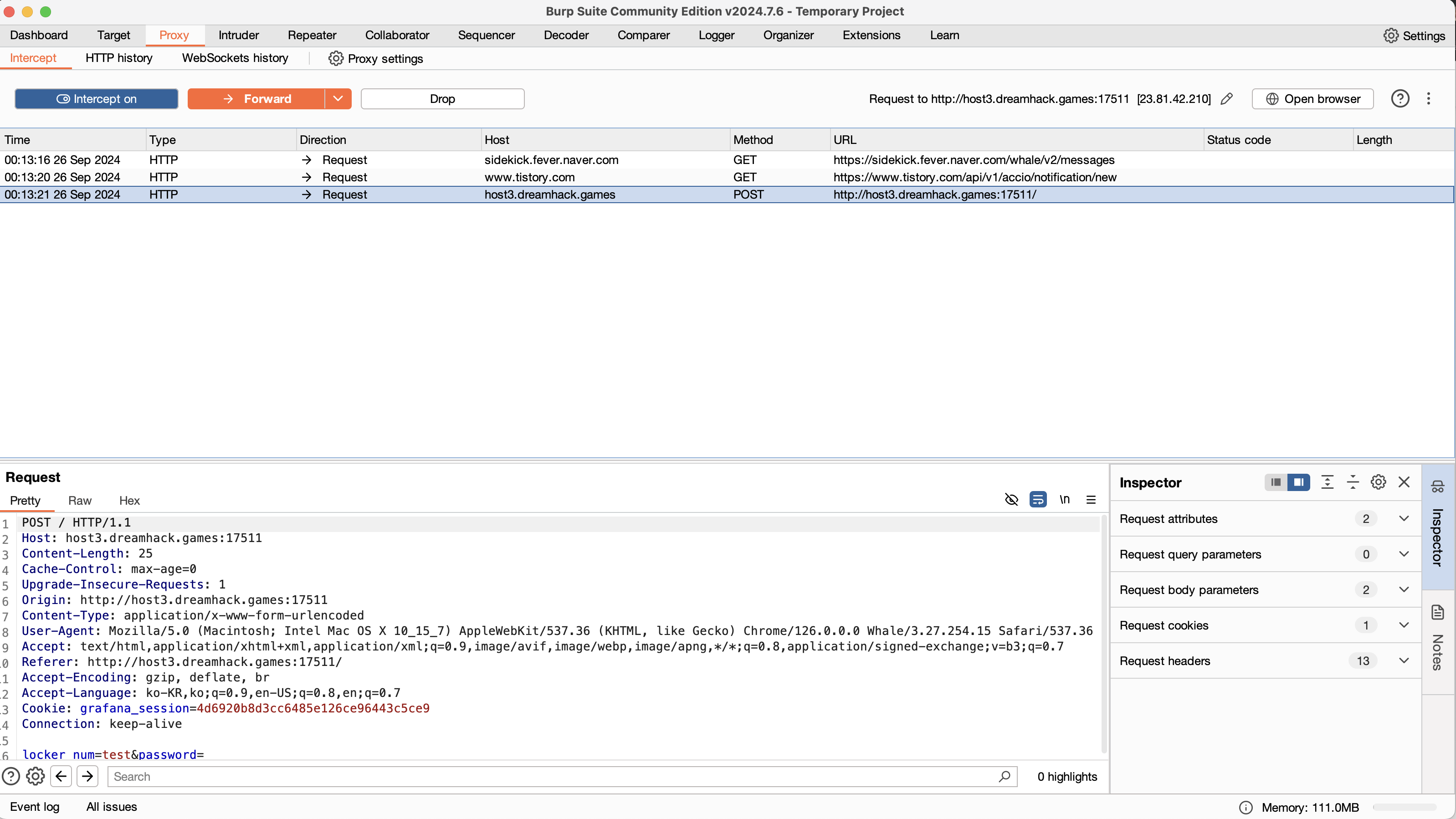
Task: Sort table by Time column header
Action: 72,139
